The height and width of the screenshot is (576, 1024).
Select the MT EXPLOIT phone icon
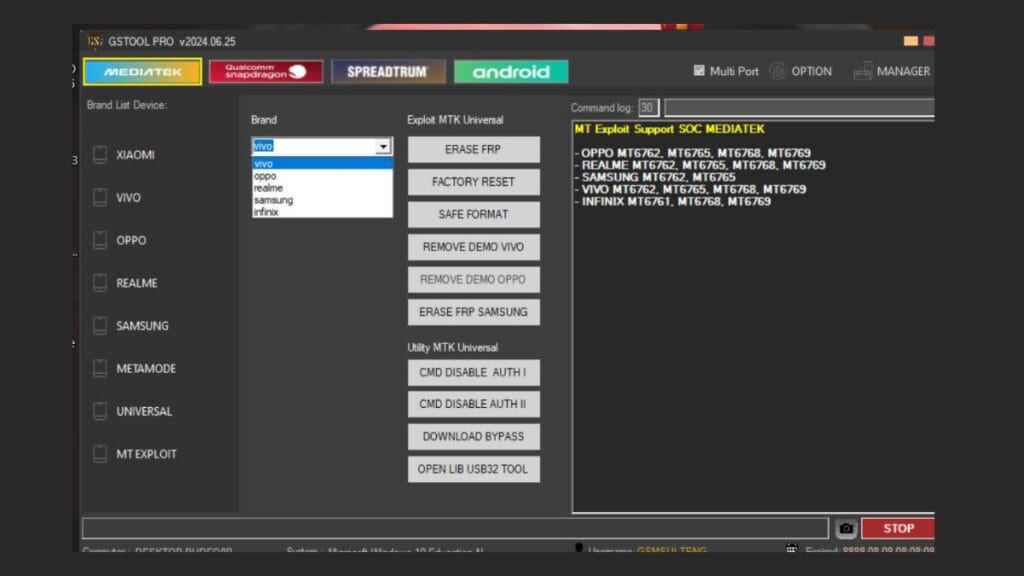click(x=100, y=454)
